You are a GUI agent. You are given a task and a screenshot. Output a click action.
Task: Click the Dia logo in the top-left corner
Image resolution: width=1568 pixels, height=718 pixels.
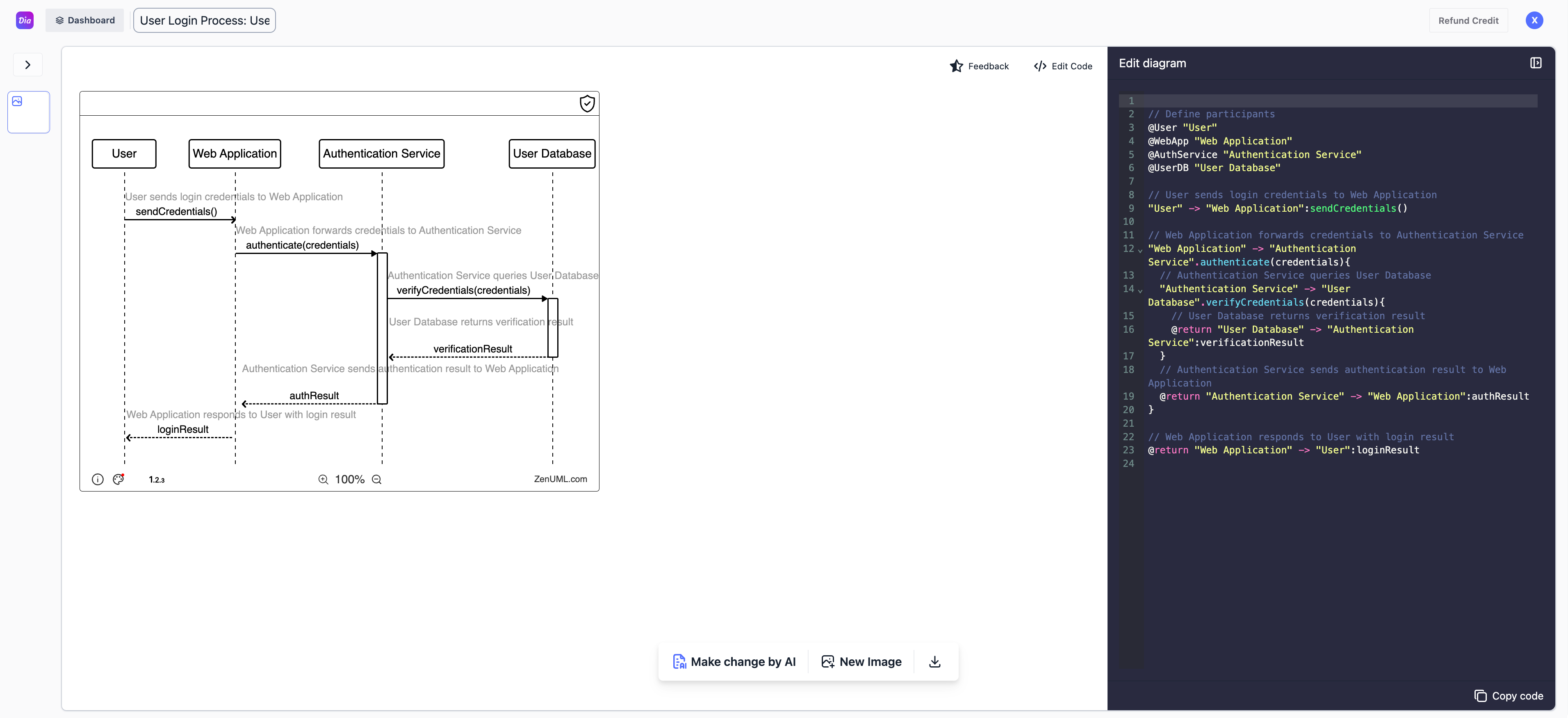pos(24,20)
